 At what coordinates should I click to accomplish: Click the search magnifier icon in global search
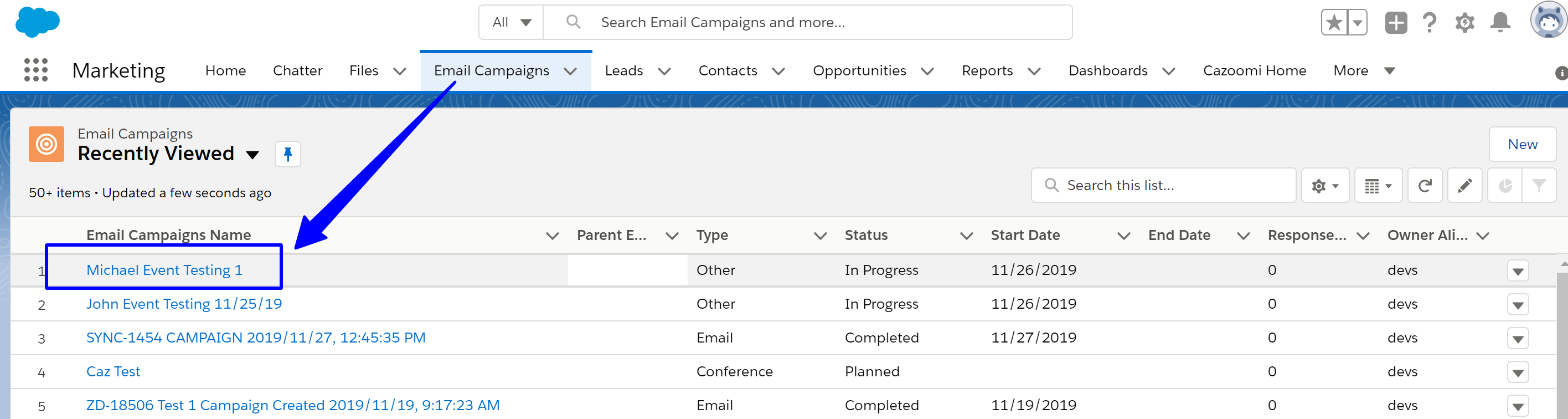click(573, 22)
